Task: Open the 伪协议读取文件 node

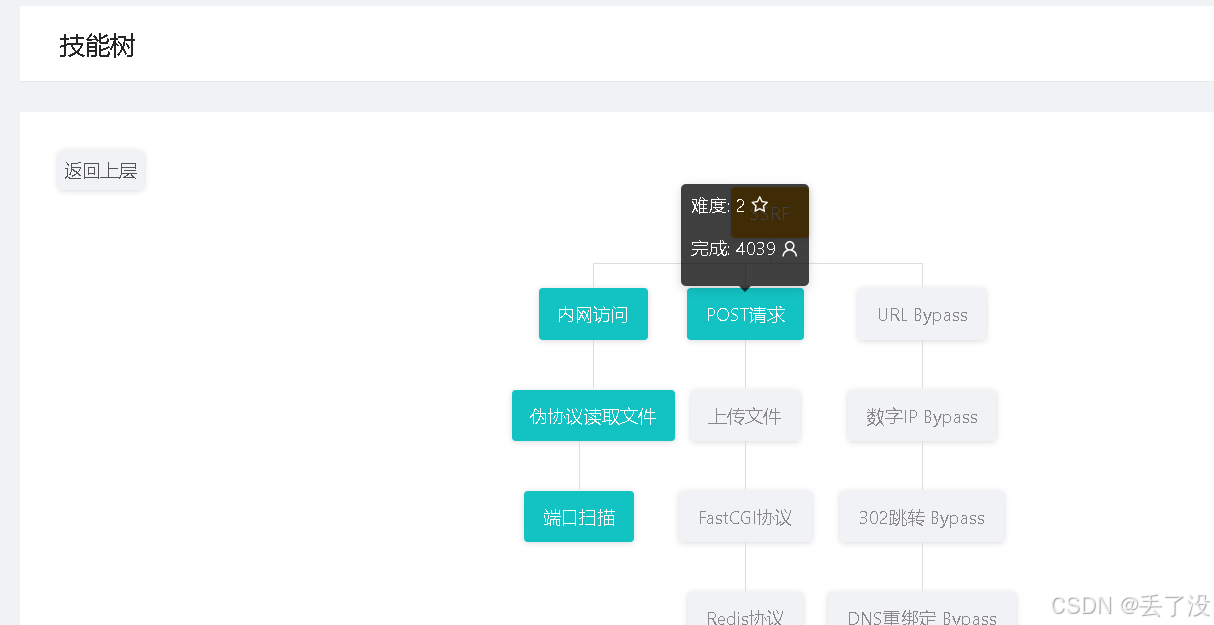Action: 593,416
